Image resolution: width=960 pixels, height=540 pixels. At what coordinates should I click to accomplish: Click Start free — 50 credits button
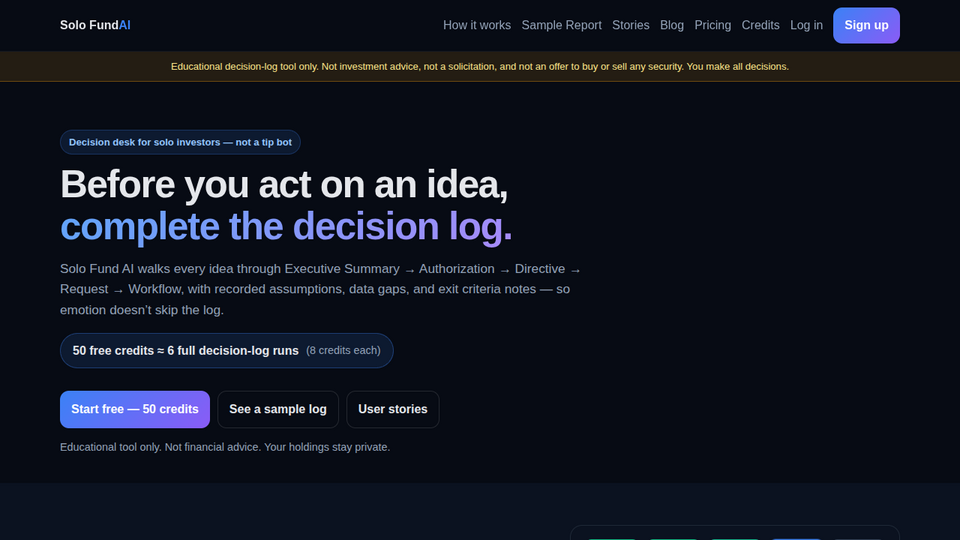point(135,409)
